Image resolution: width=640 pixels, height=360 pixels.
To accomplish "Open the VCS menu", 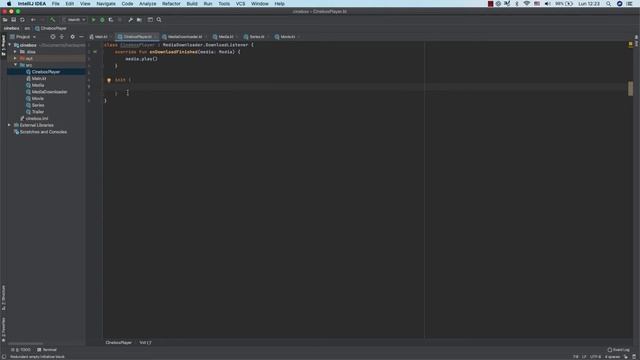I will (240, 4).
